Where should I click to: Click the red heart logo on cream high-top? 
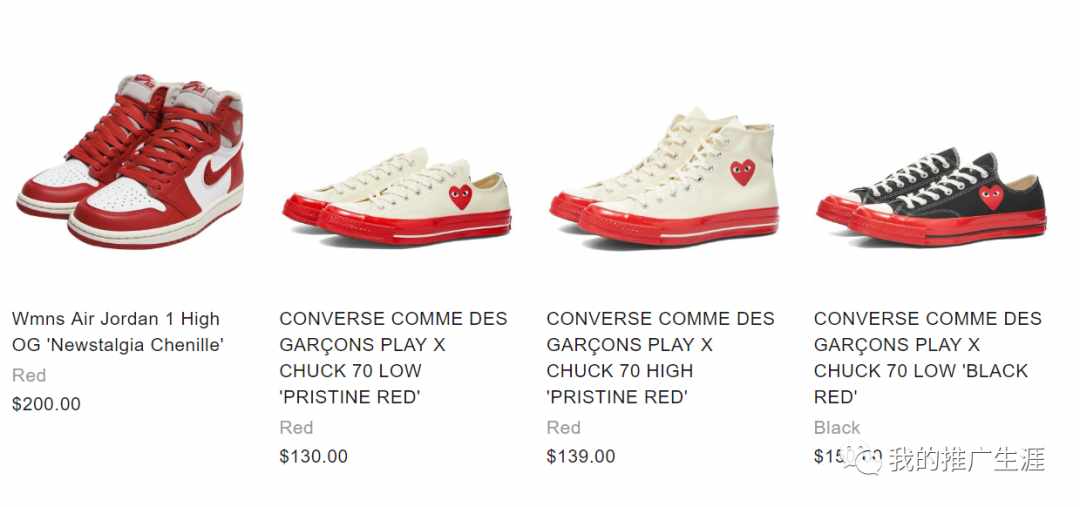(x=742, y=172)
